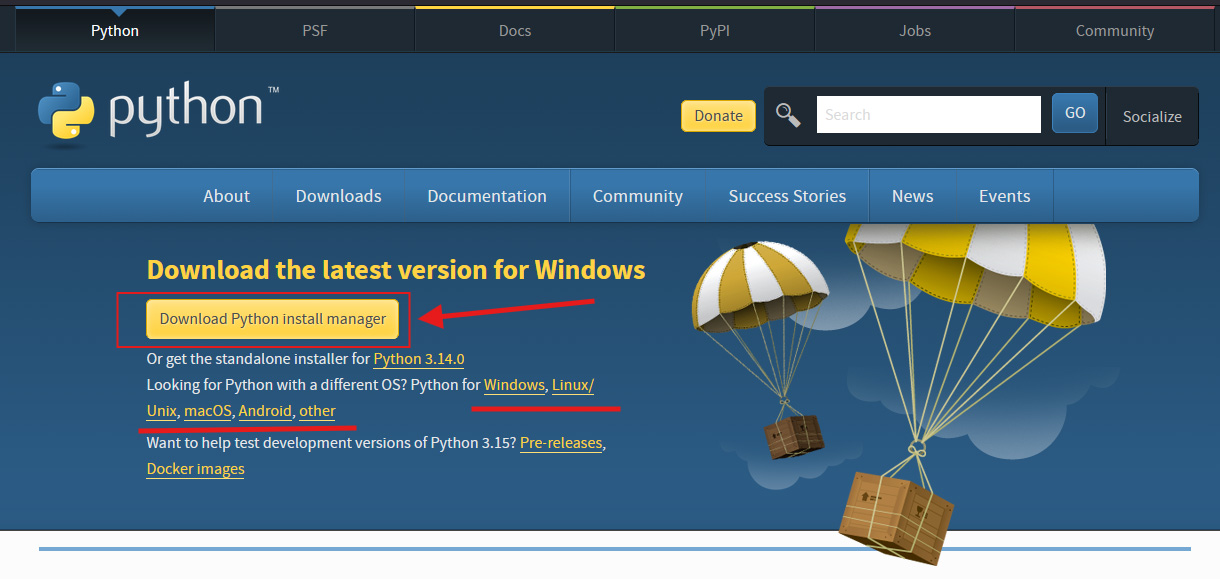Go to the Jobs top tab

[915, 30]
